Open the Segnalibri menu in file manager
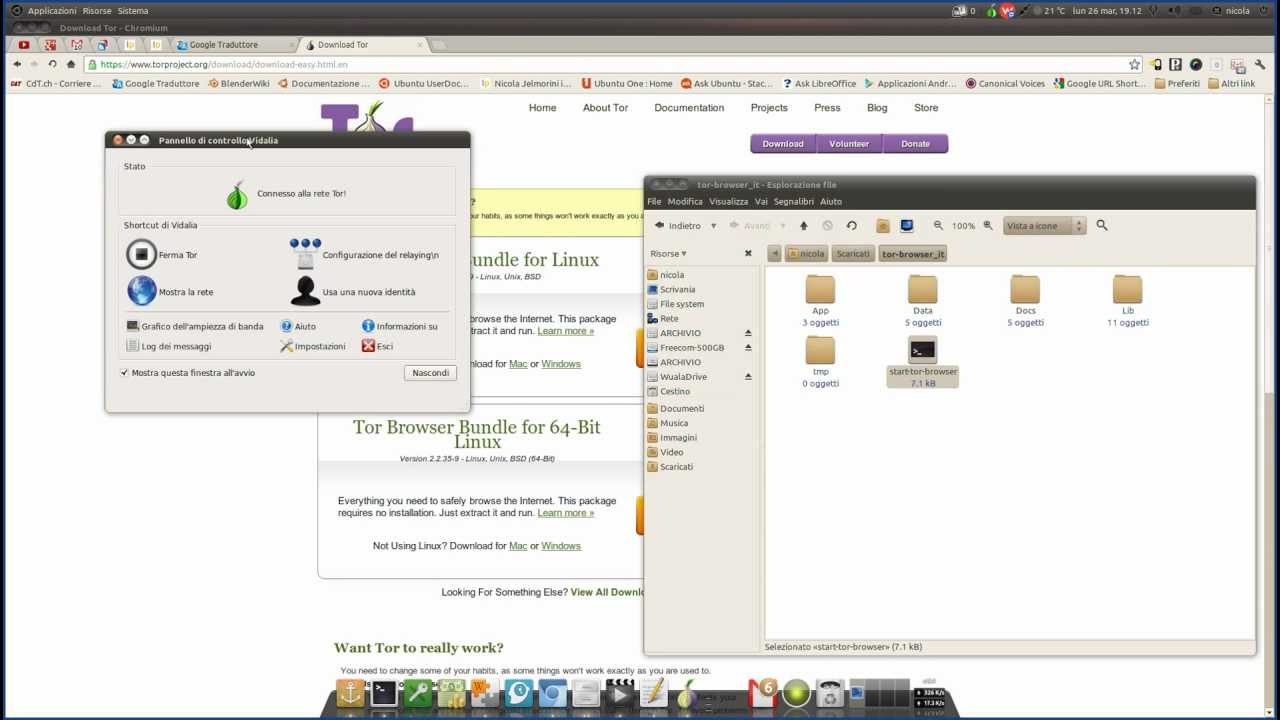1280x720 pixels. [x=793, y=201]
